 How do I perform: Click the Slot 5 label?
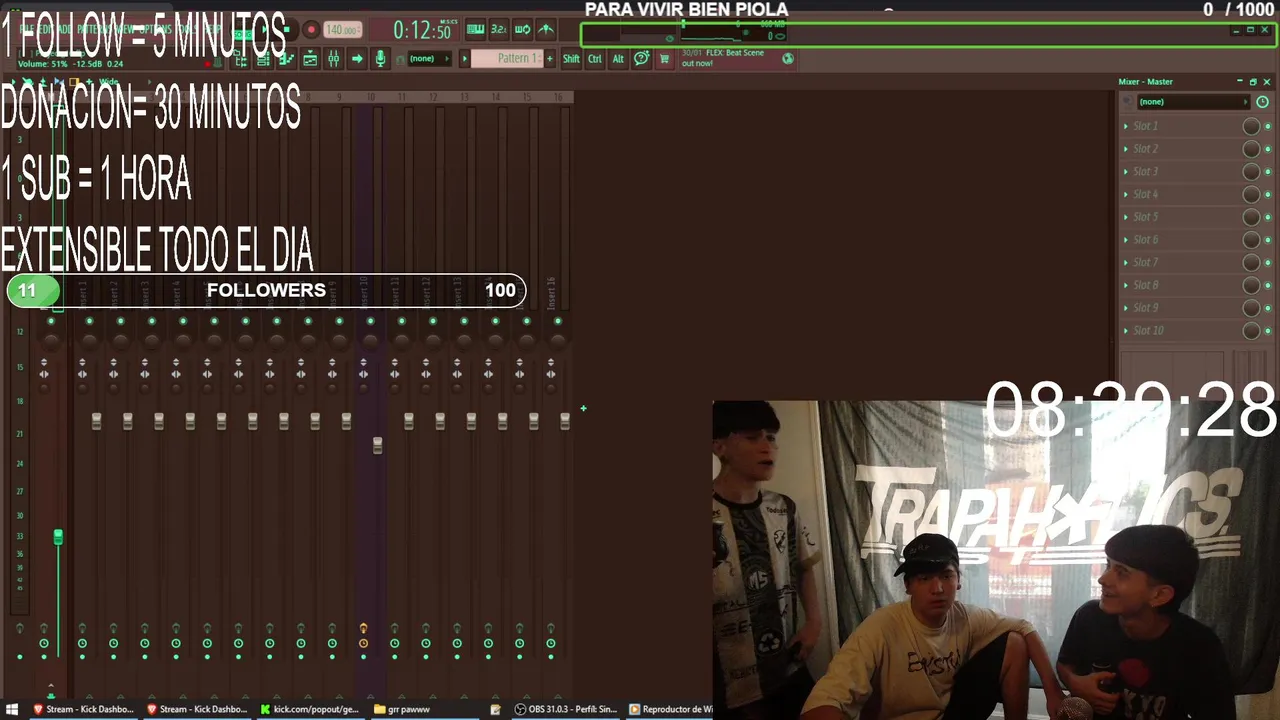(1146, 217)
